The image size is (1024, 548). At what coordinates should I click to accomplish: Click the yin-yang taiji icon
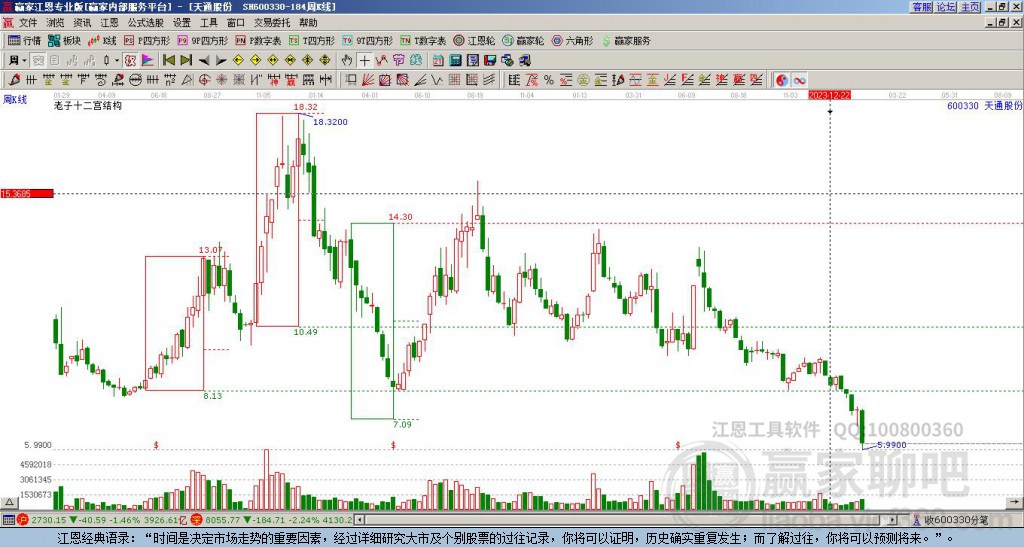[x=782, y=80]
